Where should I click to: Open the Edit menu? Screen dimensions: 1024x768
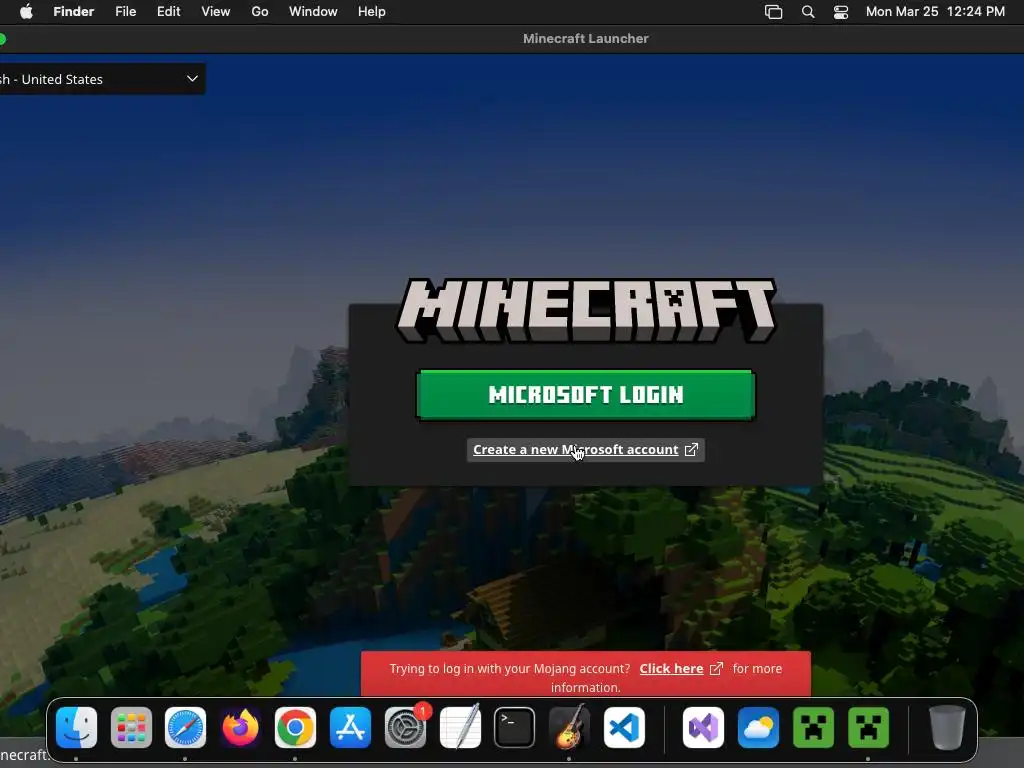pos(168,11)
